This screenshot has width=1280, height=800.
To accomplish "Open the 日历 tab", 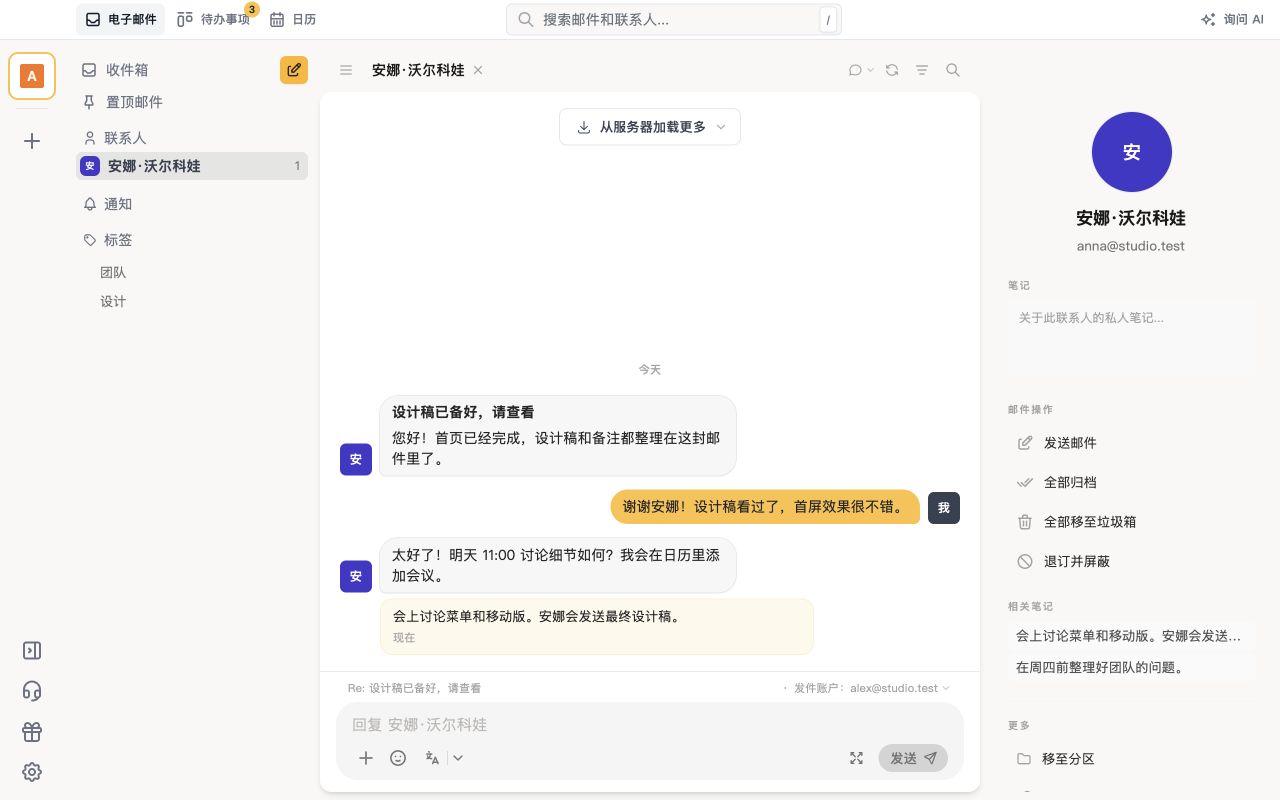I will [293, 19].
